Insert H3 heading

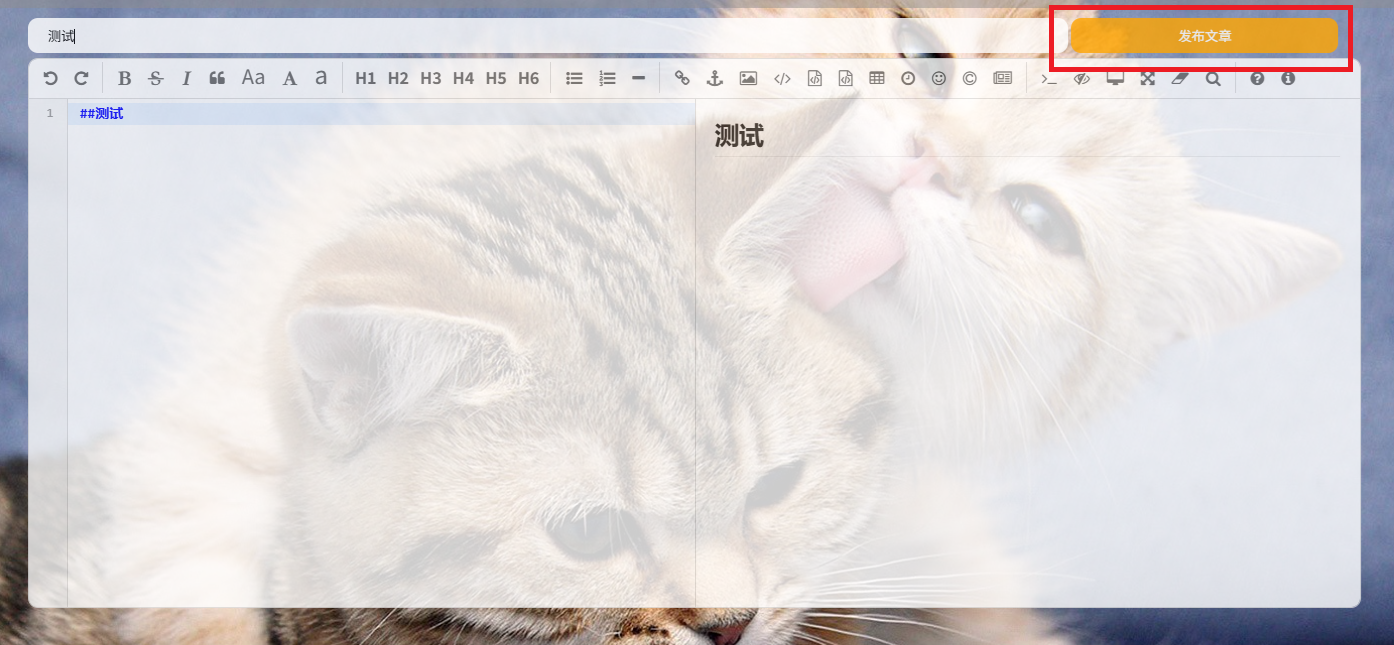[431, 78]
